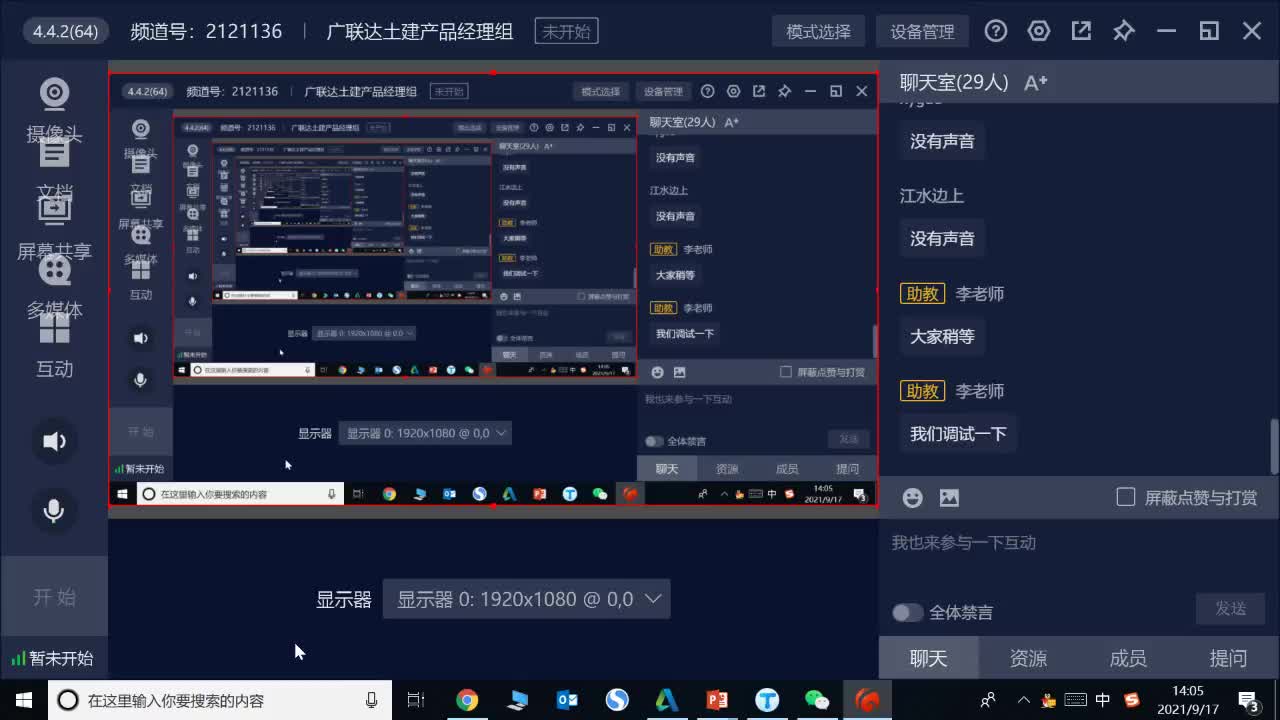Open Outlook from the taskbar
The height and width of the screenshot is (720, 1280).
pos(567,700)
